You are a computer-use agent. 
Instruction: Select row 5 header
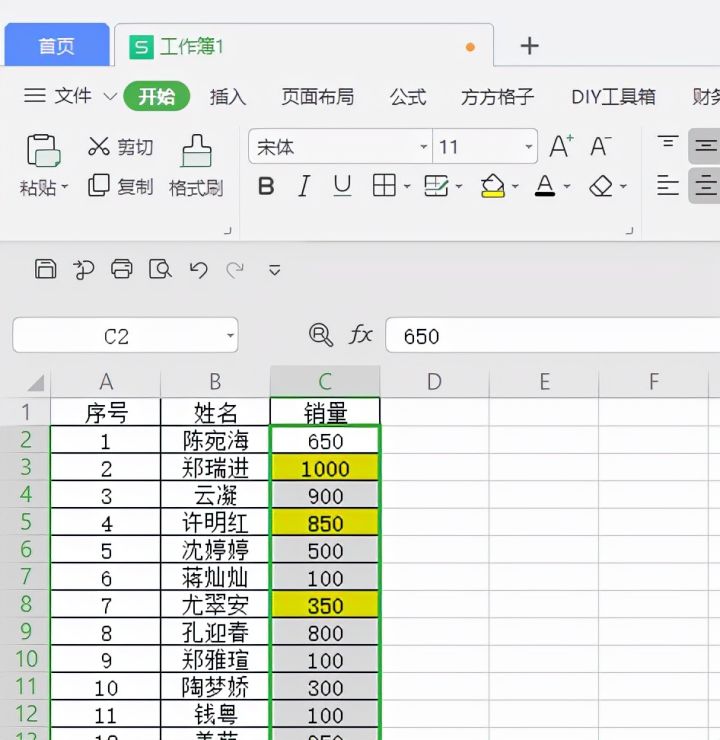(25, 521)
